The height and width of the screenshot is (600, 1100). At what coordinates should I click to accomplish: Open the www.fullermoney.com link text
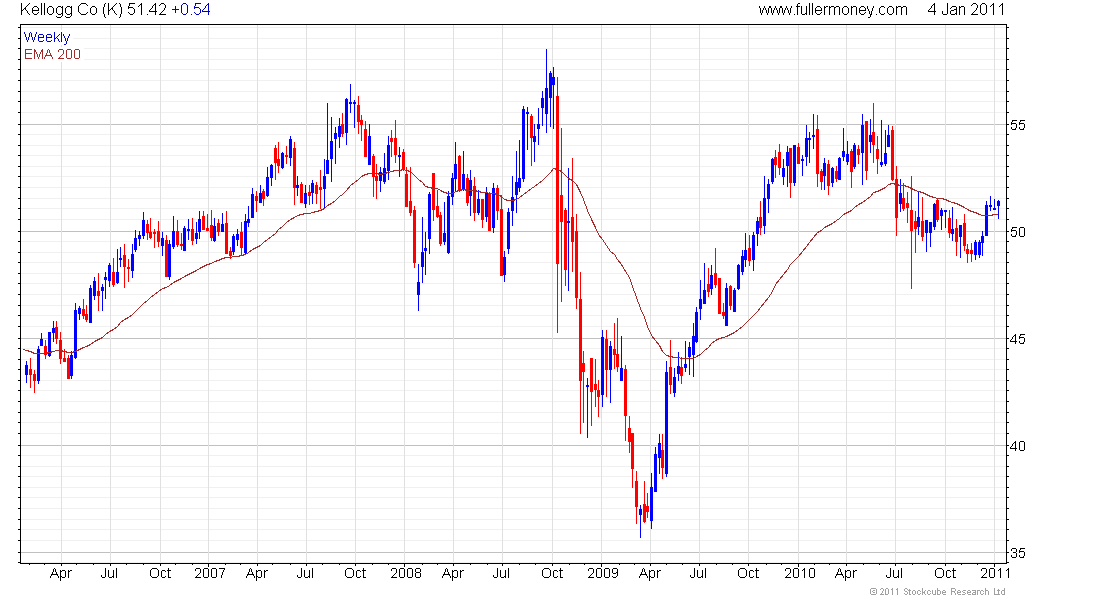tap(833, 10)
